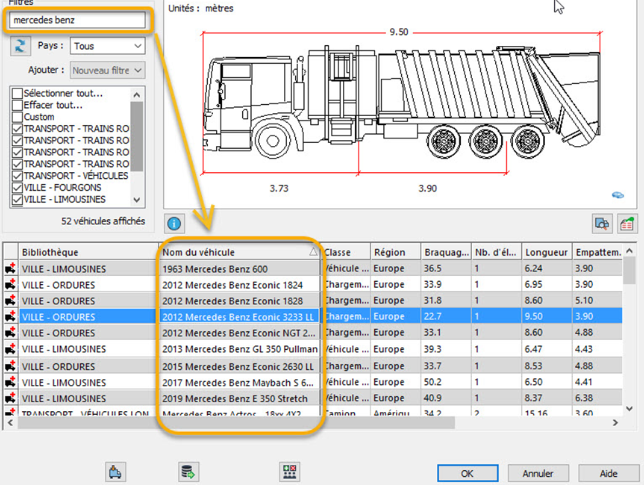Click horizontal scroll right arrow
The width and height of the screenshot is (644, 485).
click(615, 423)
